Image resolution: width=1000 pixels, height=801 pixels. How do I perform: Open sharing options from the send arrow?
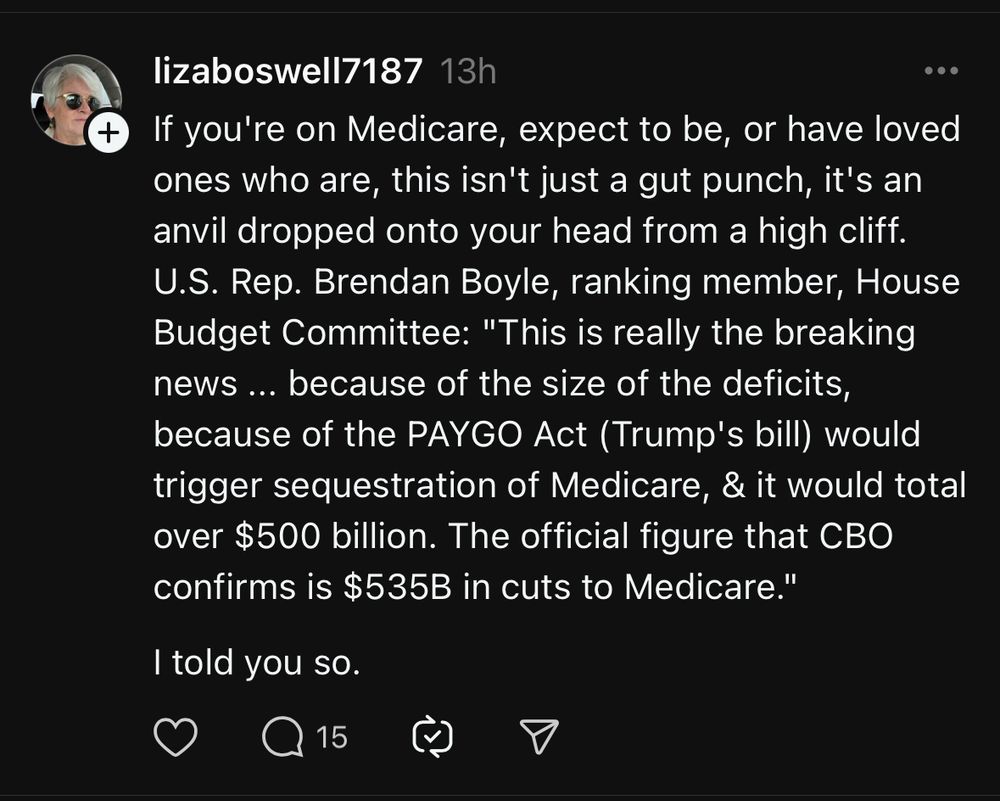pos(538,738)
